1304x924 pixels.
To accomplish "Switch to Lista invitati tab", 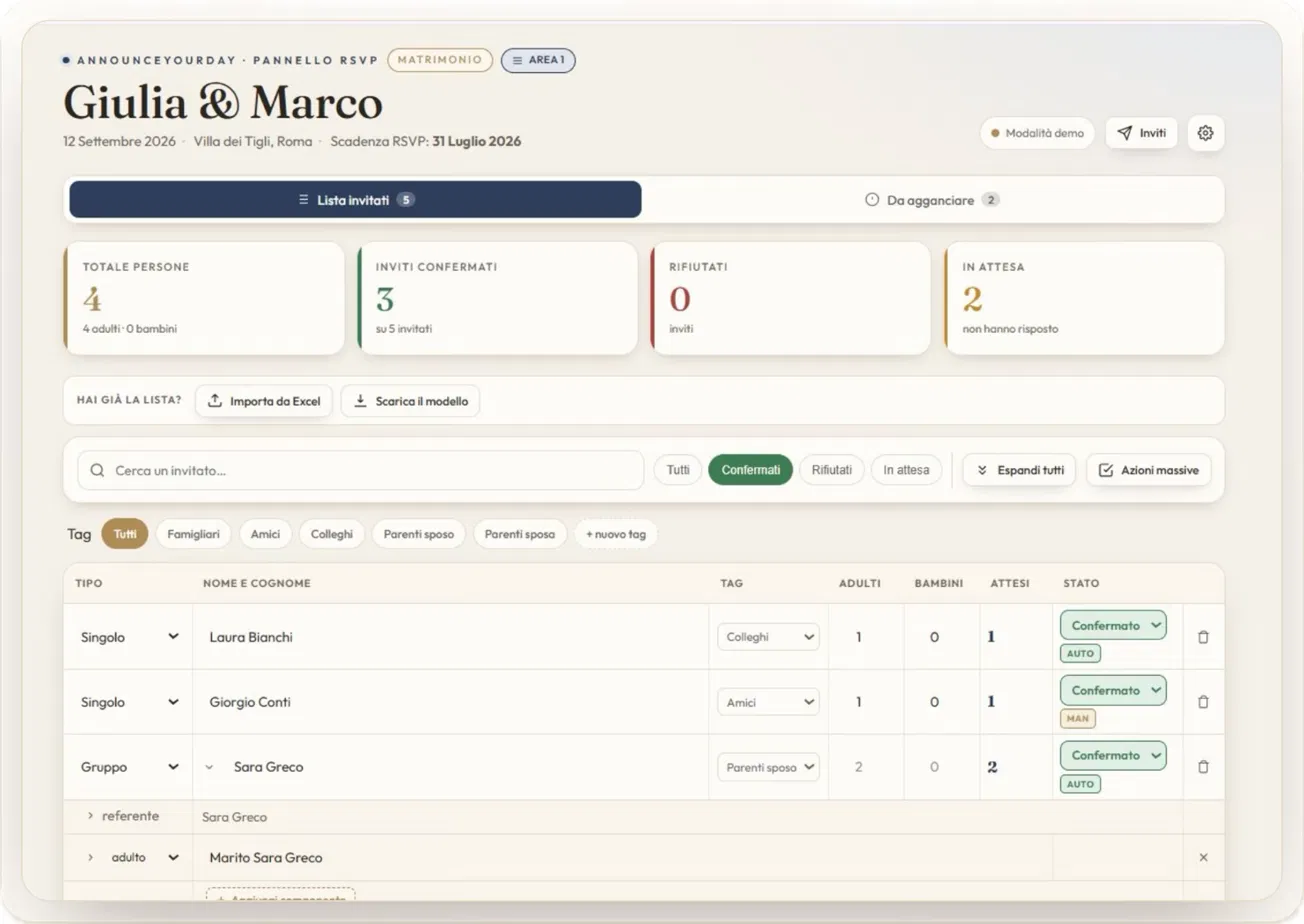I will tap(355, 200).
